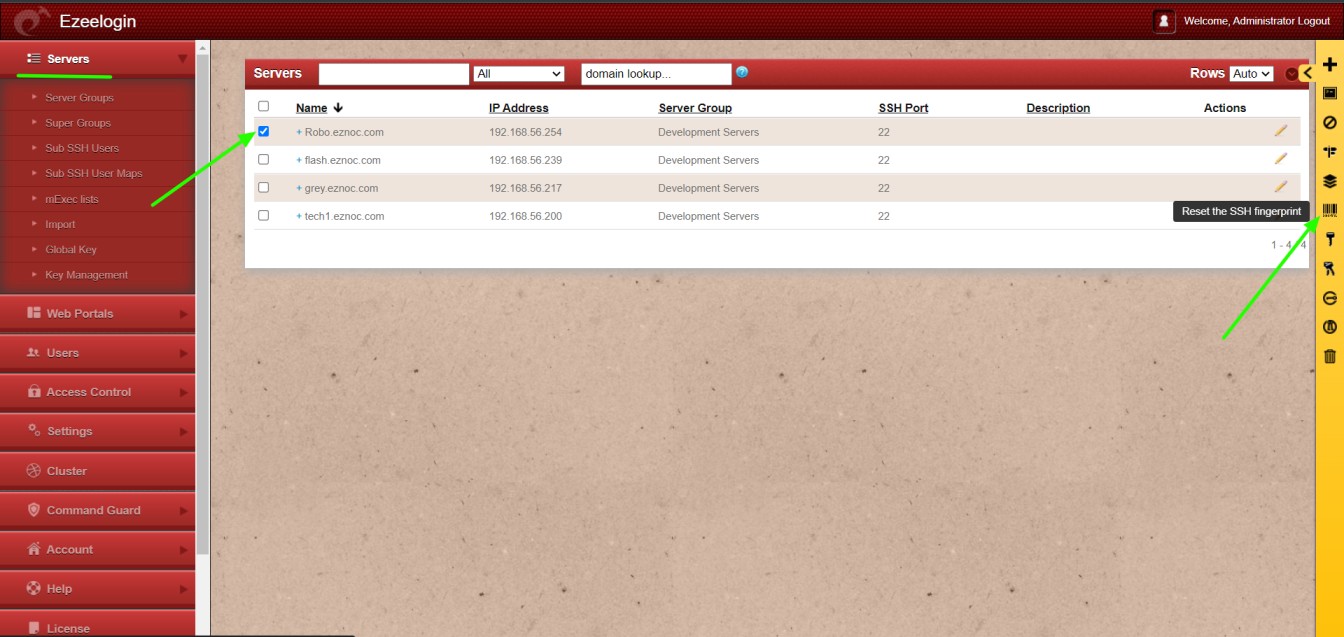Uncheck the Robo.eznoc.com checkbox
Screen dimensions: 1344x637
coord(264,131)
